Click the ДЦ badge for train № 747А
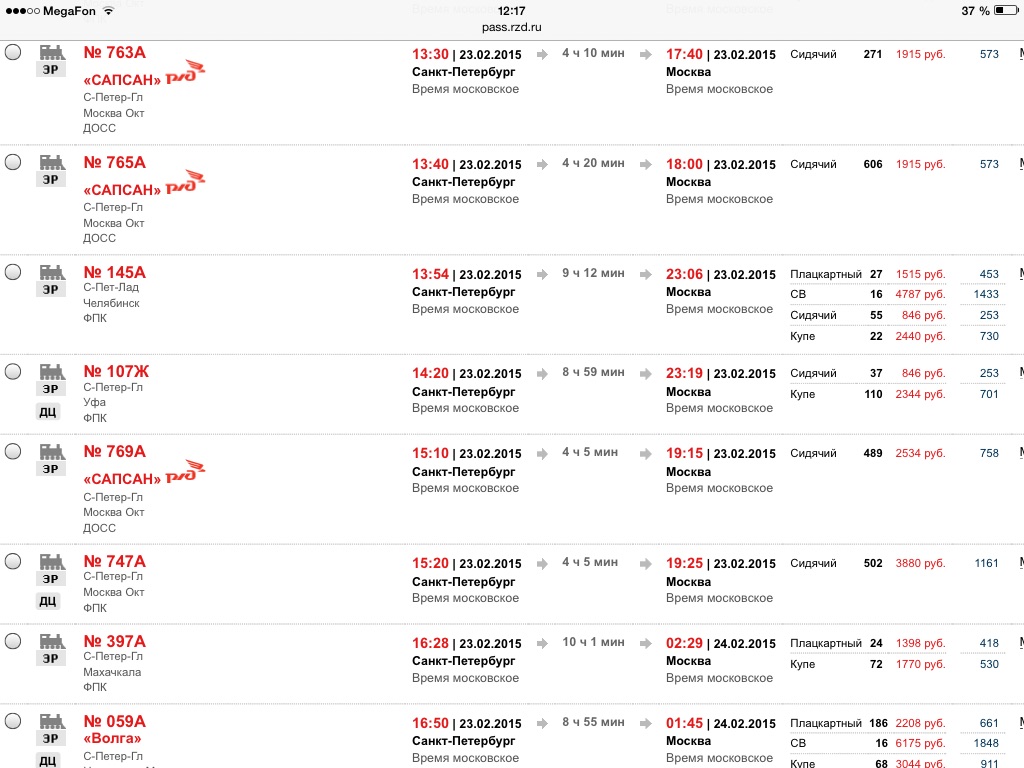1024x768 pixels. (x=48, y=601)
